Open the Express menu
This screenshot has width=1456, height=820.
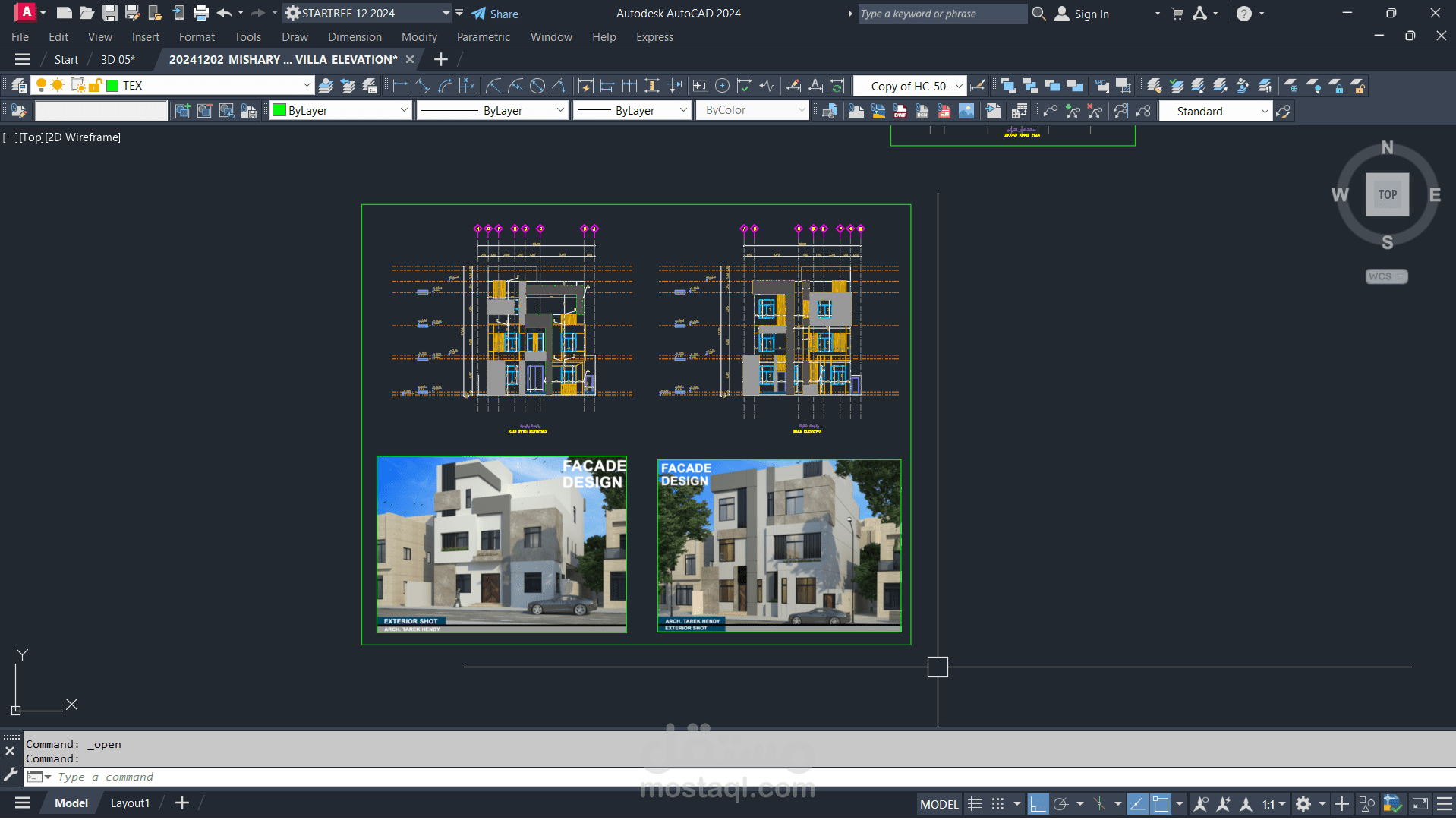pyautogui.click(x=654, y=36)
